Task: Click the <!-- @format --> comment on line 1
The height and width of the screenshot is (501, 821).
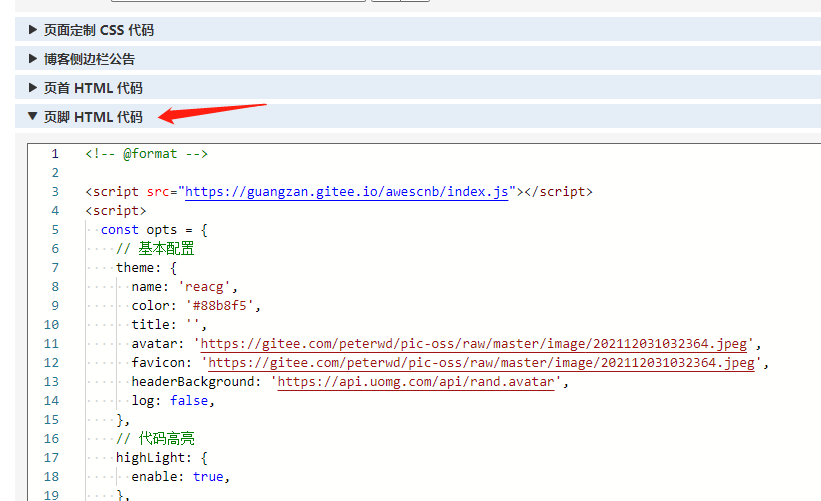Action: tap(147, 154)
